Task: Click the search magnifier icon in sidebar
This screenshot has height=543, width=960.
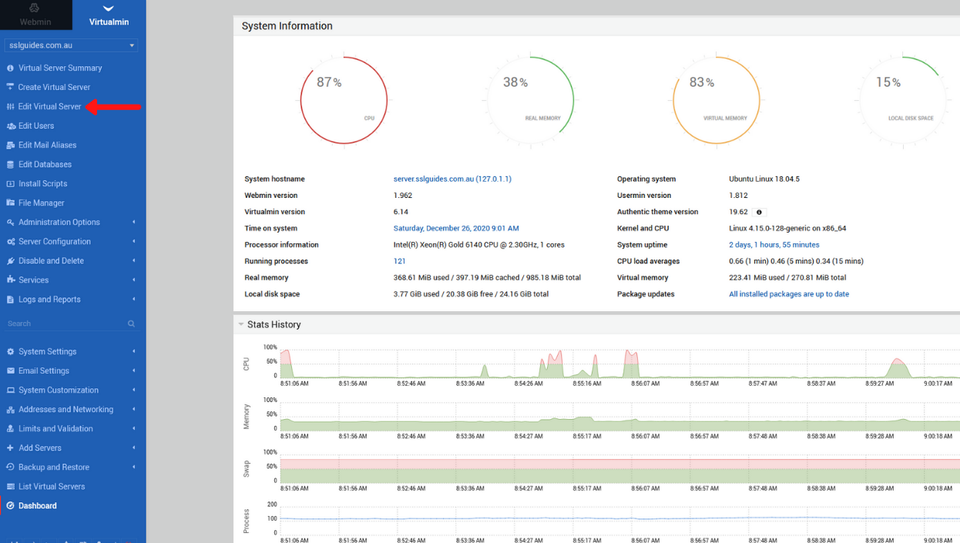Action: click(131, 324)
